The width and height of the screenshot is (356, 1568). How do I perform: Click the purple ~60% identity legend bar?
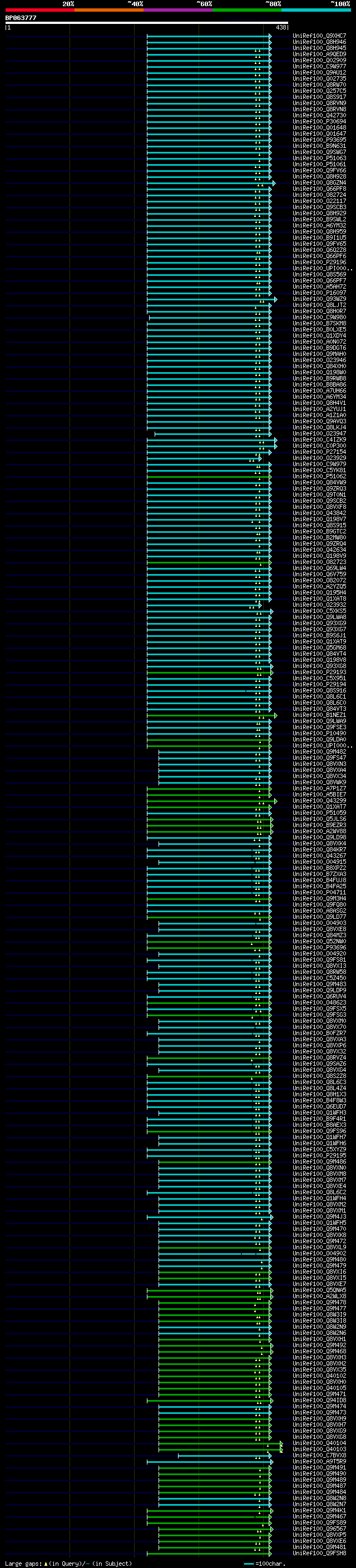coord(177,10)
